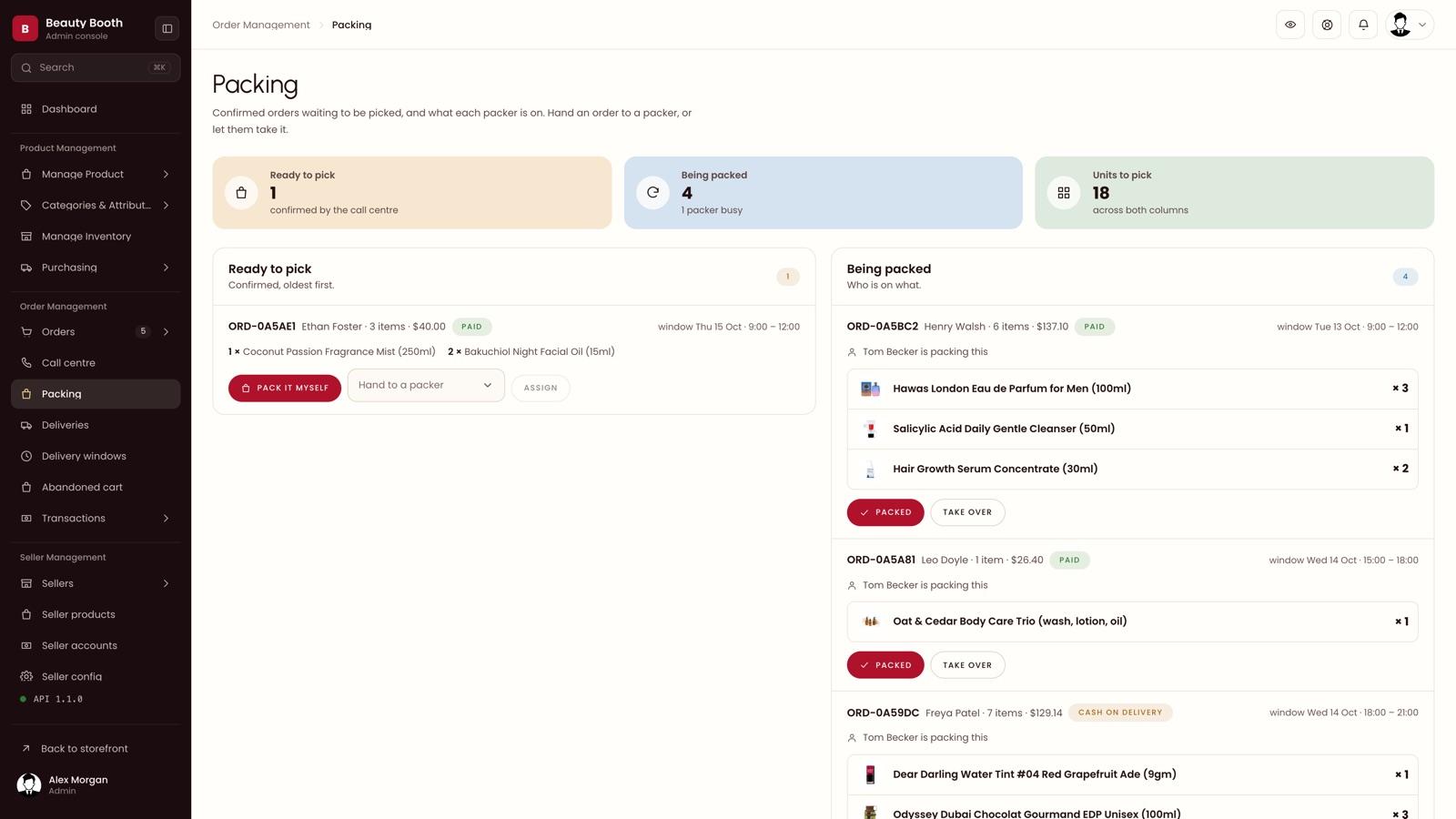Click the Abandoned cart bag icon
The image size is (1456, 819).
(26, 487)
